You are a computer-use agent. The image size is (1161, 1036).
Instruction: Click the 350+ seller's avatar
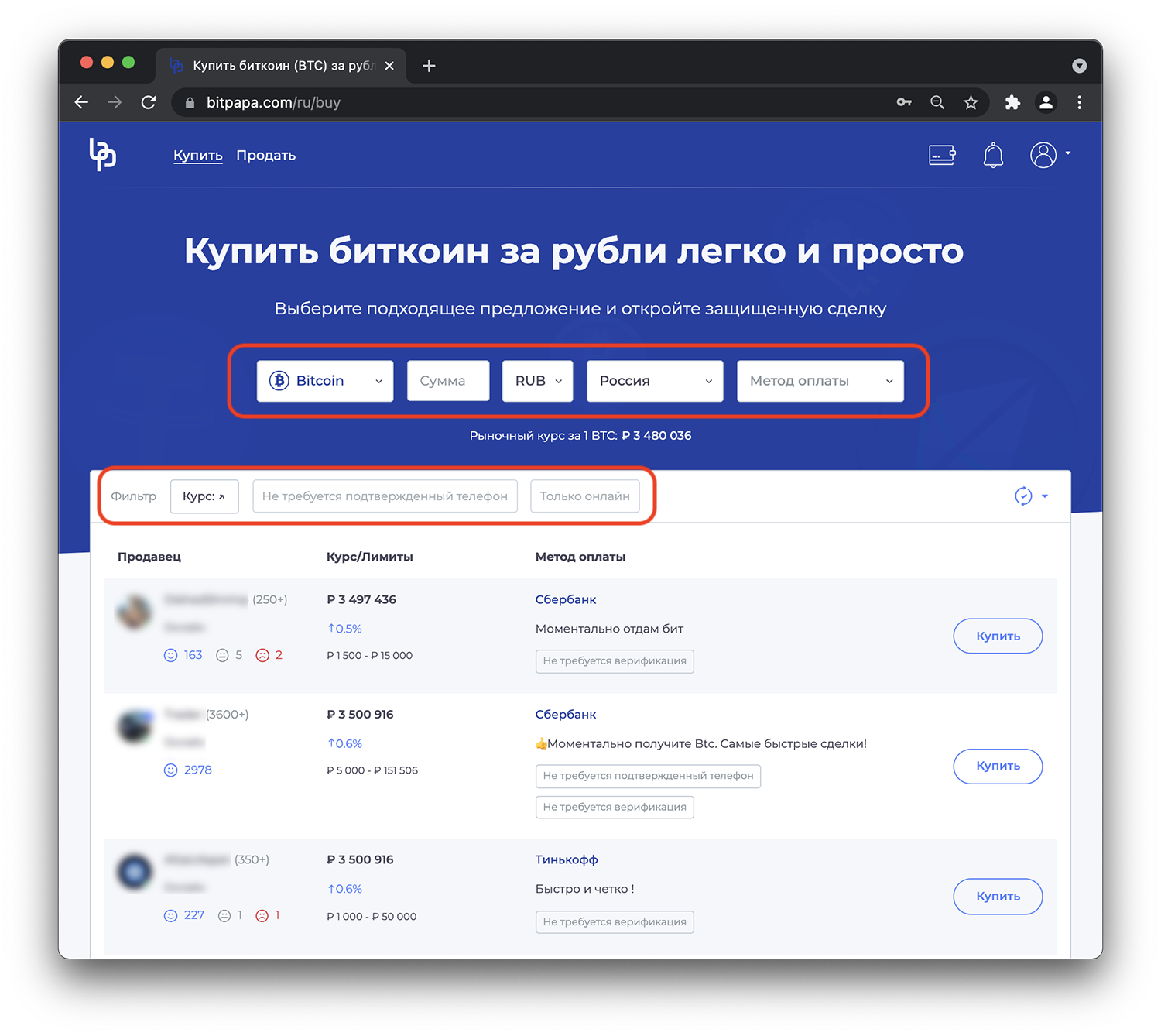point(135,872)
